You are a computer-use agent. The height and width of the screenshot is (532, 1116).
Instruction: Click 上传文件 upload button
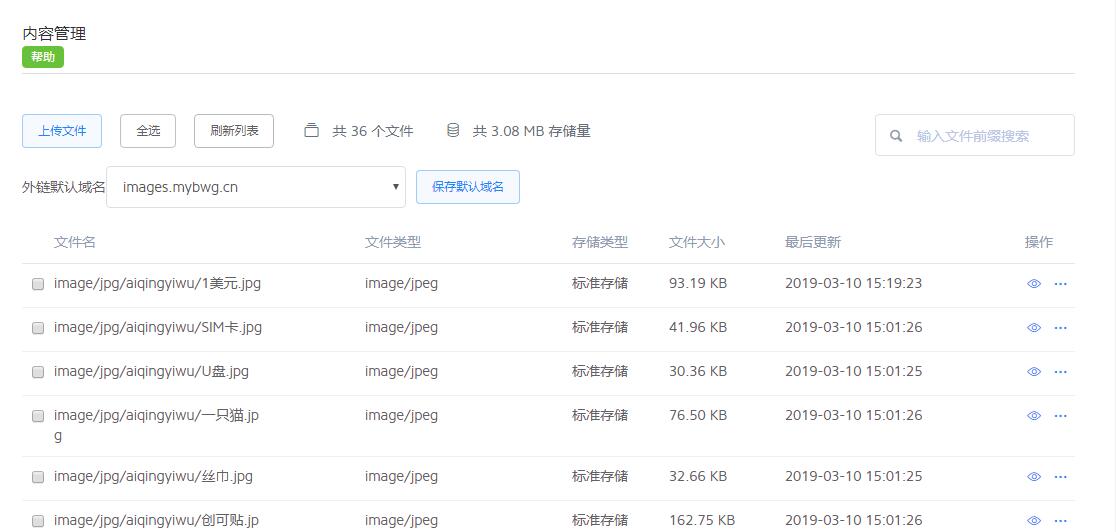tap(62, 131)
